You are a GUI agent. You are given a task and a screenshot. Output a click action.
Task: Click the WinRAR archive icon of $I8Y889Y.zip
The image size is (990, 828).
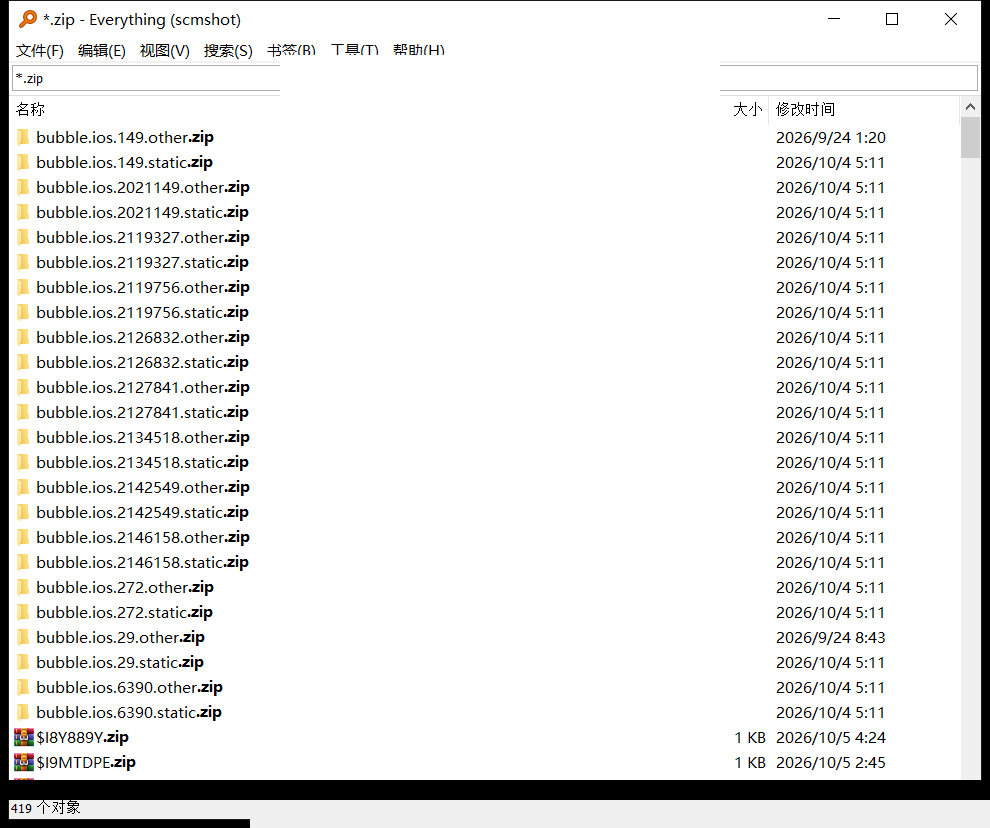(x=24, y=737)
